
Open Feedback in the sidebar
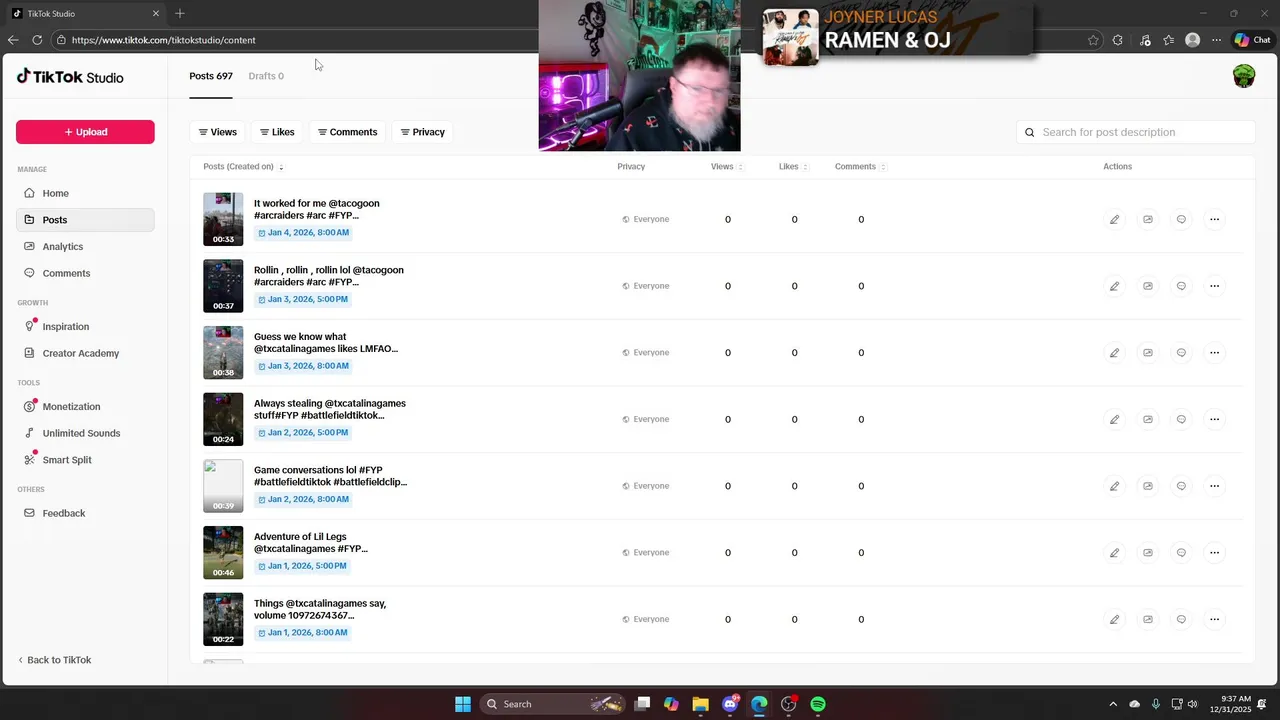point(85,513)
